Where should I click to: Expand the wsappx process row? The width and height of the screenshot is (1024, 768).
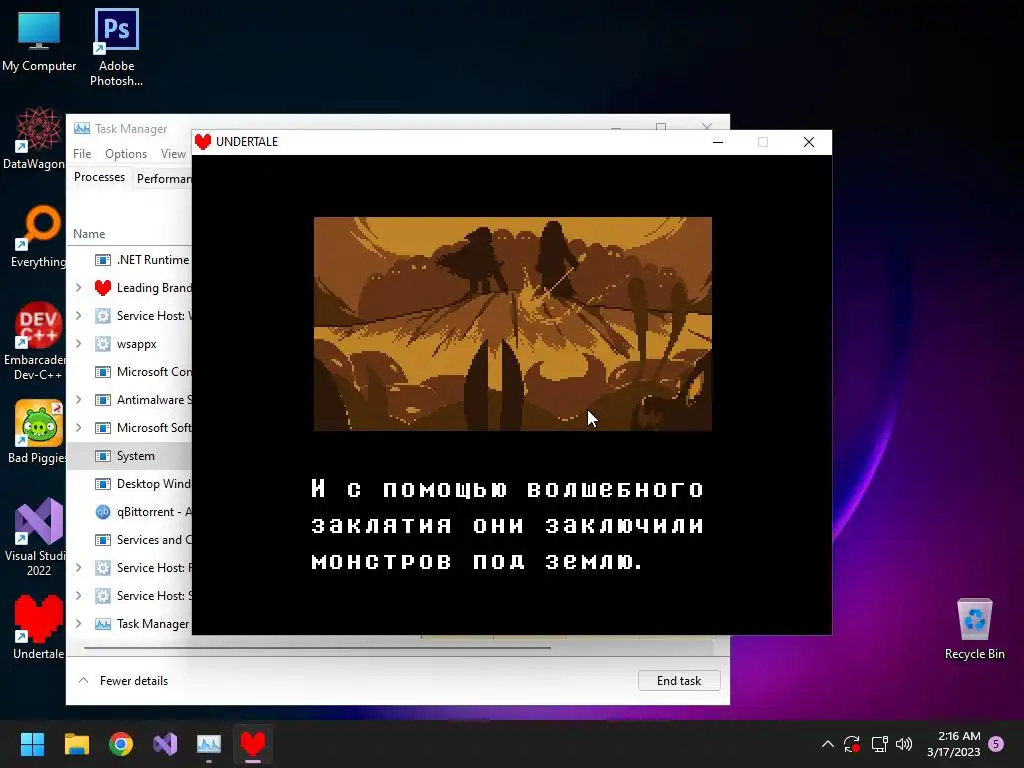[78, 344]
